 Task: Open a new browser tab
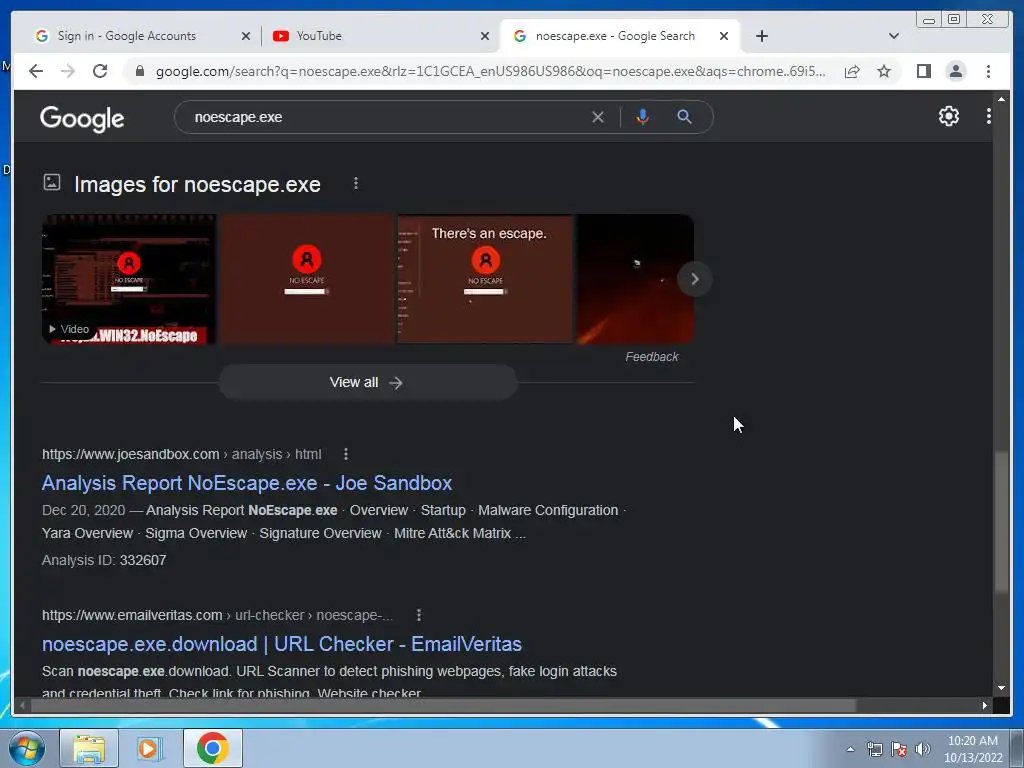pos(761,36)
